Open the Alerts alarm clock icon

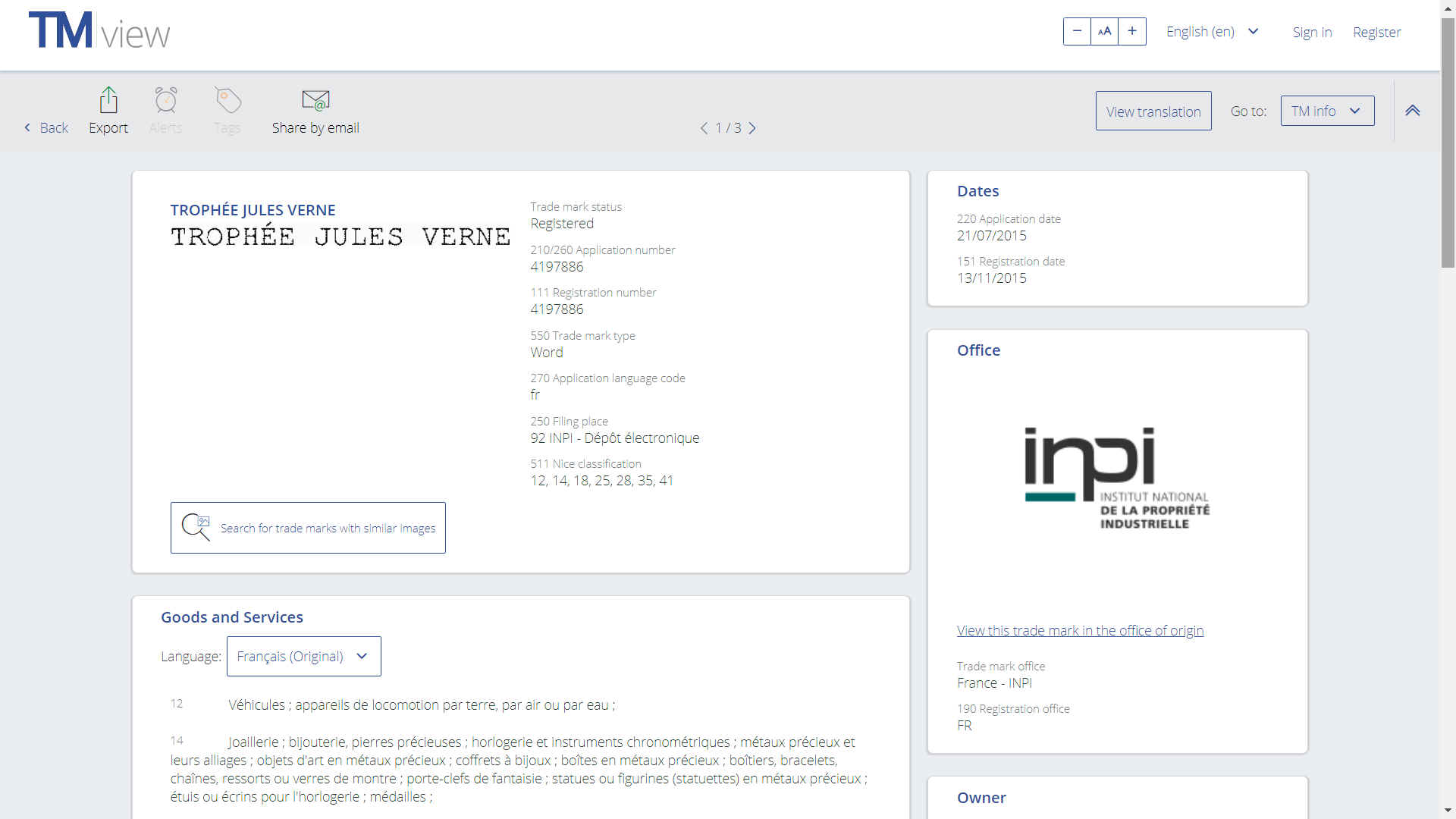pos(166,100)
